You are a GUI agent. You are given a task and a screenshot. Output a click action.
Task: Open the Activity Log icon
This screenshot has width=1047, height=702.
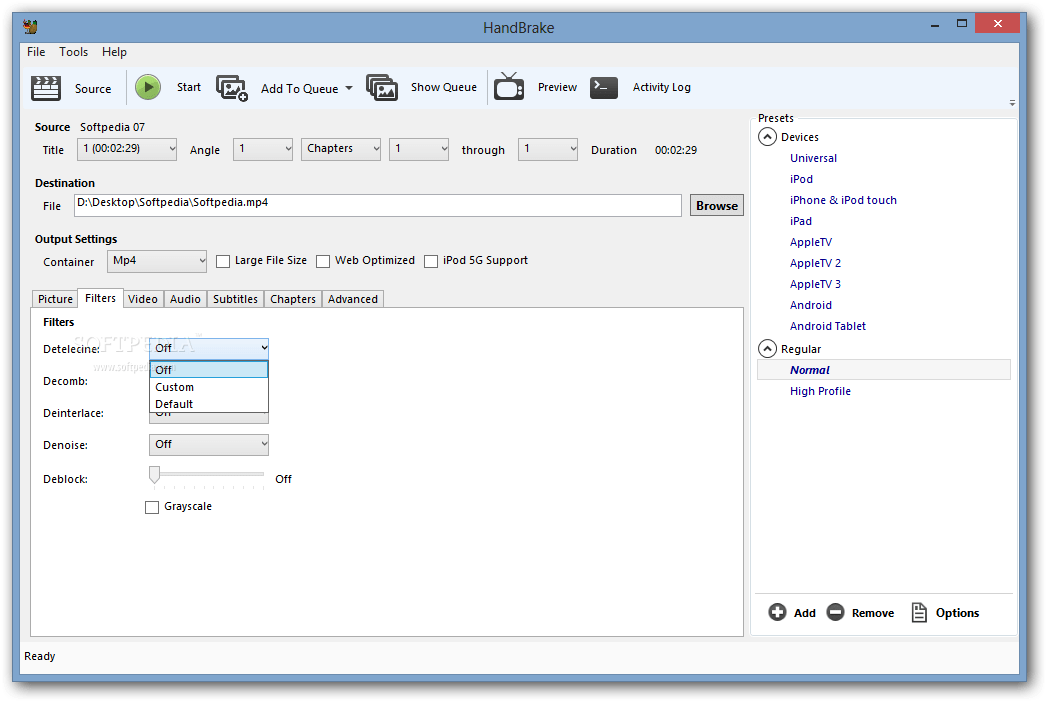603,88
